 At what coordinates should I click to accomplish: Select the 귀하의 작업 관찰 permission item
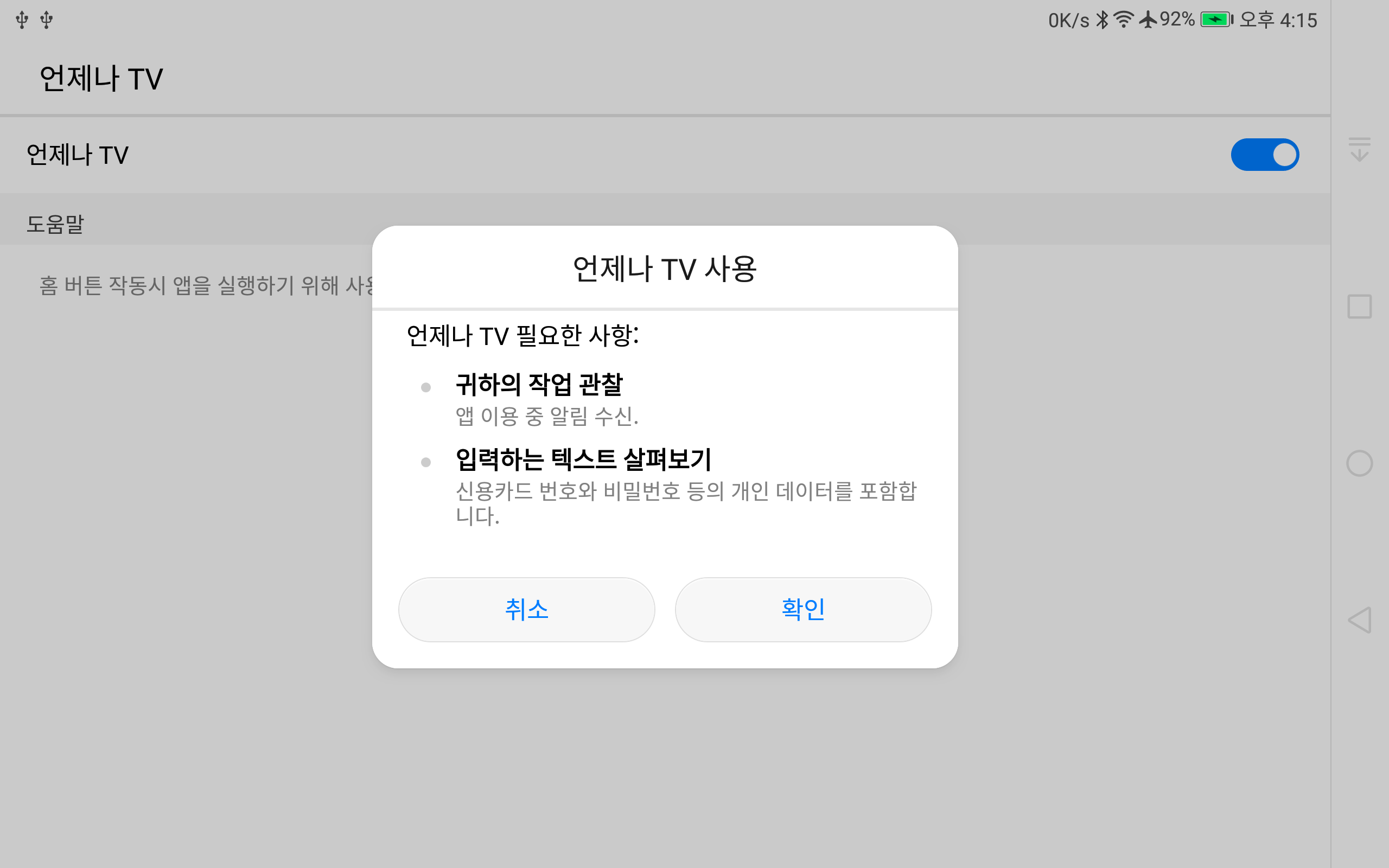538,385
